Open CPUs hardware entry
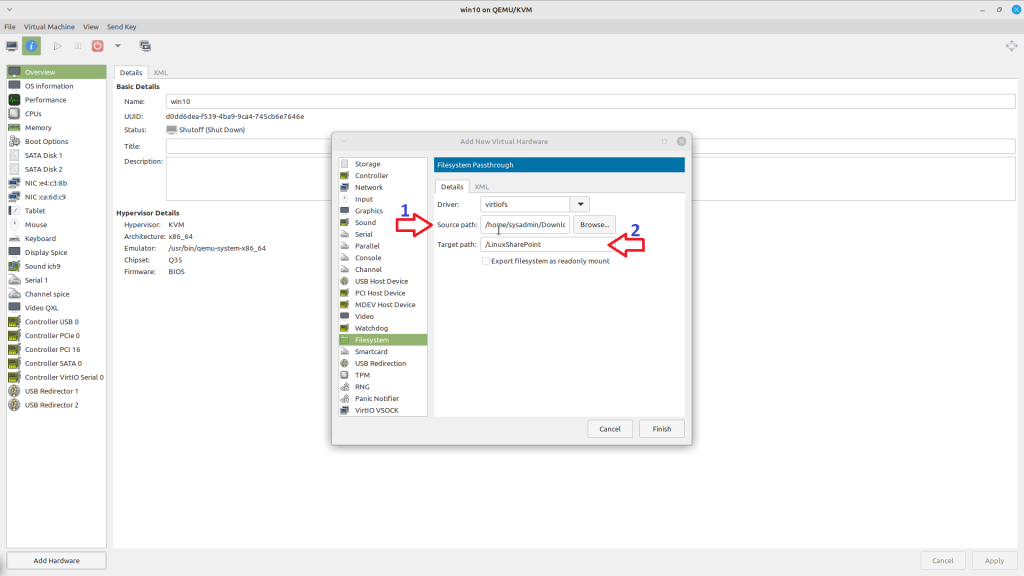The height and width of the screenshot is (576, 1024). click(x=56, y=114)
